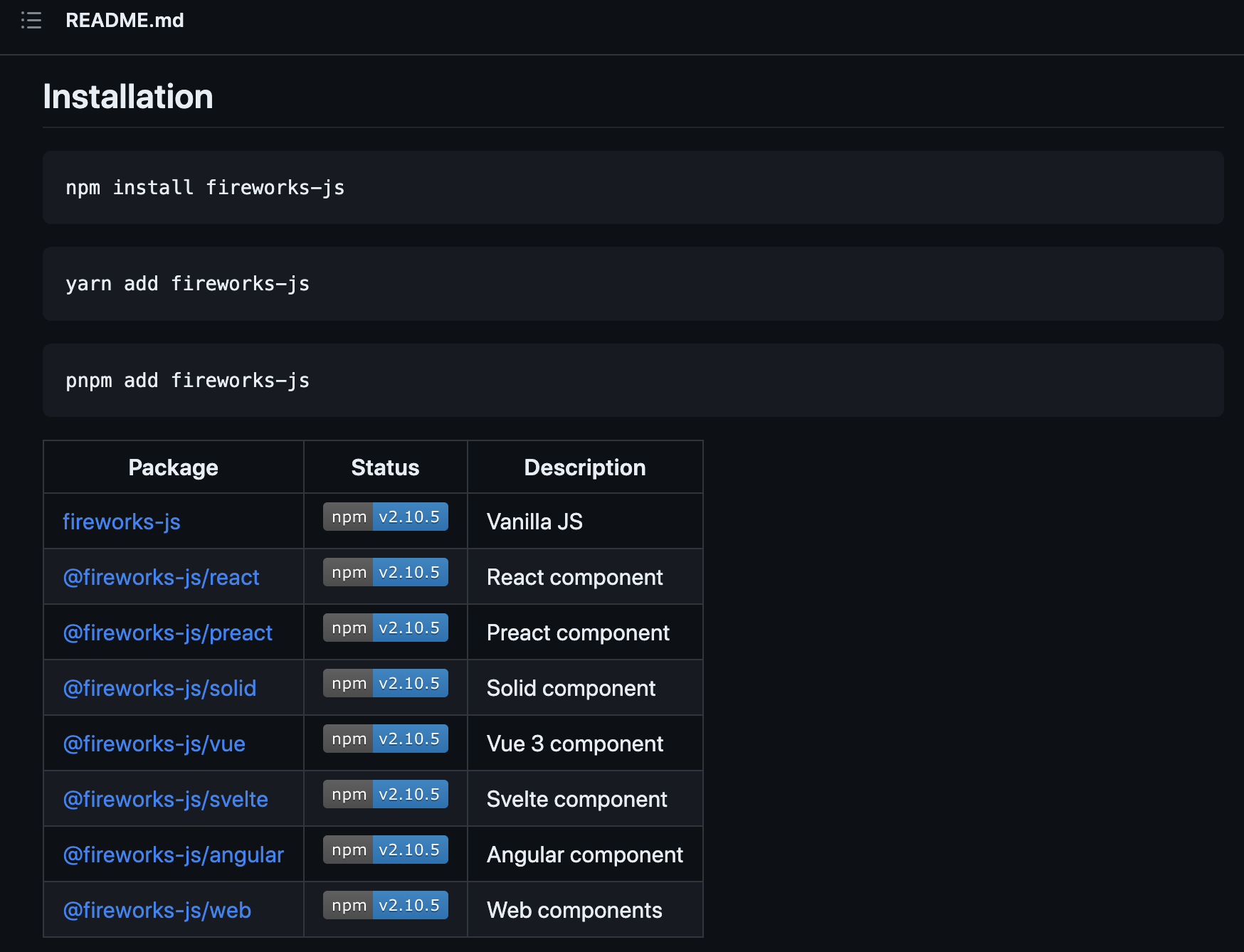Viewport: 1244px width, 952px height.
Task: Open the fireworks-js package link
Action: 122,522
